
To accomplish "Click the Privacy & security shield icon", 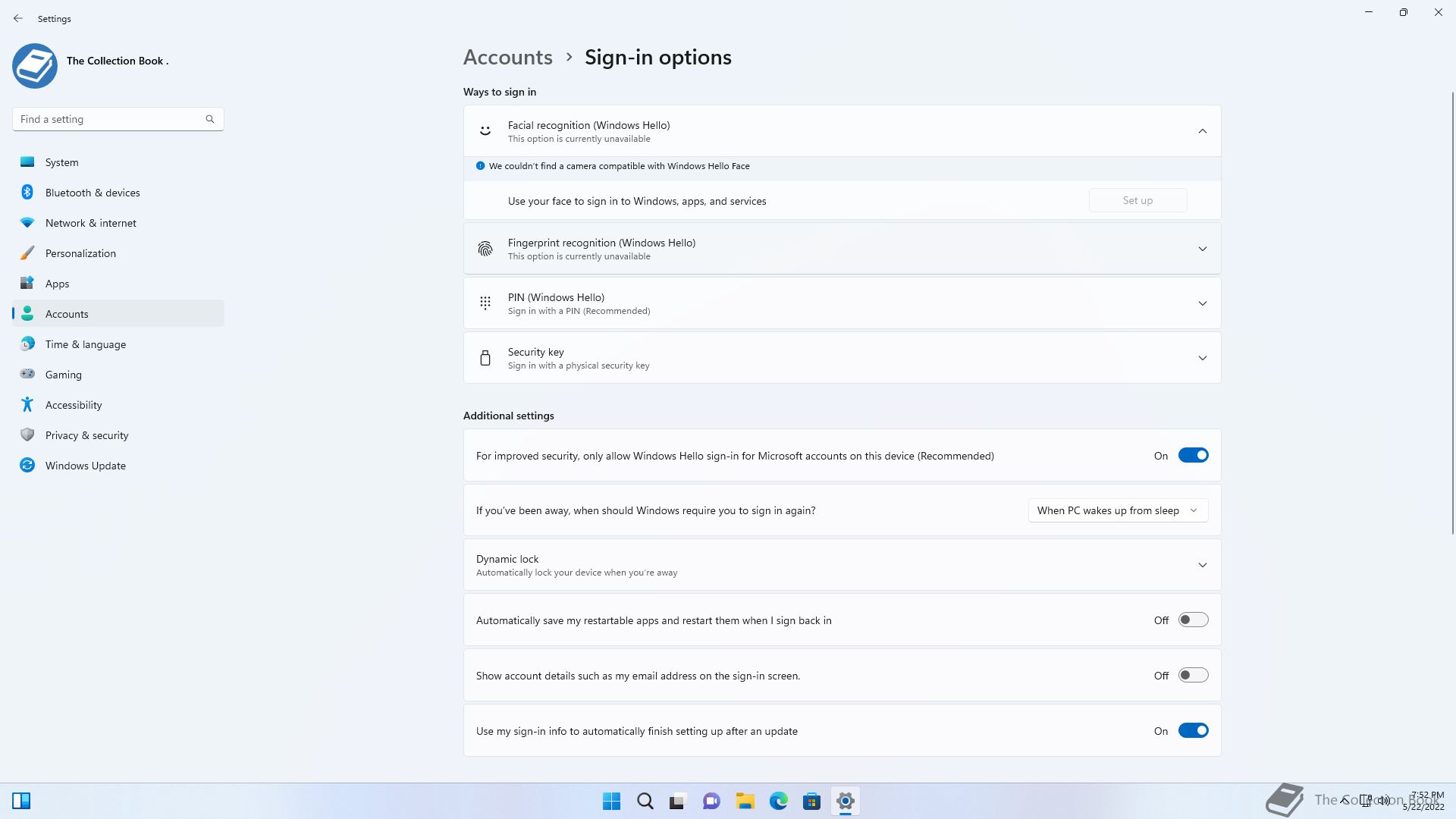I will (x=27, y=435).
